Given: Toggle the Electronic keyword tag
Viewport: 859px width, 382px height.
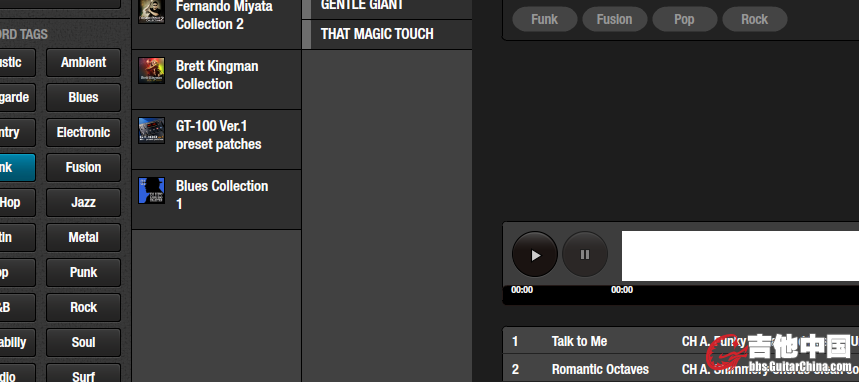Looking at the screenshot, I should [83, 133].
